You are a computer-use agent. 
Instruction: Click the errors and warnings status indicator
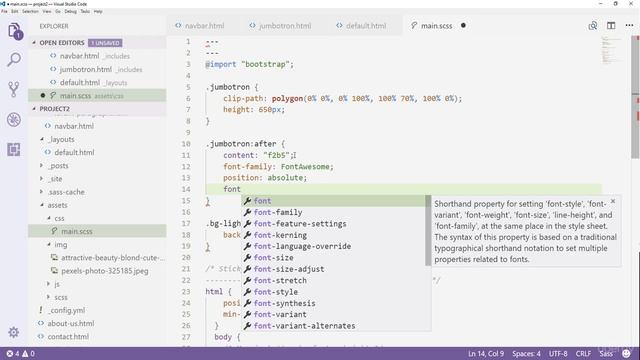[x=20, y=354]
